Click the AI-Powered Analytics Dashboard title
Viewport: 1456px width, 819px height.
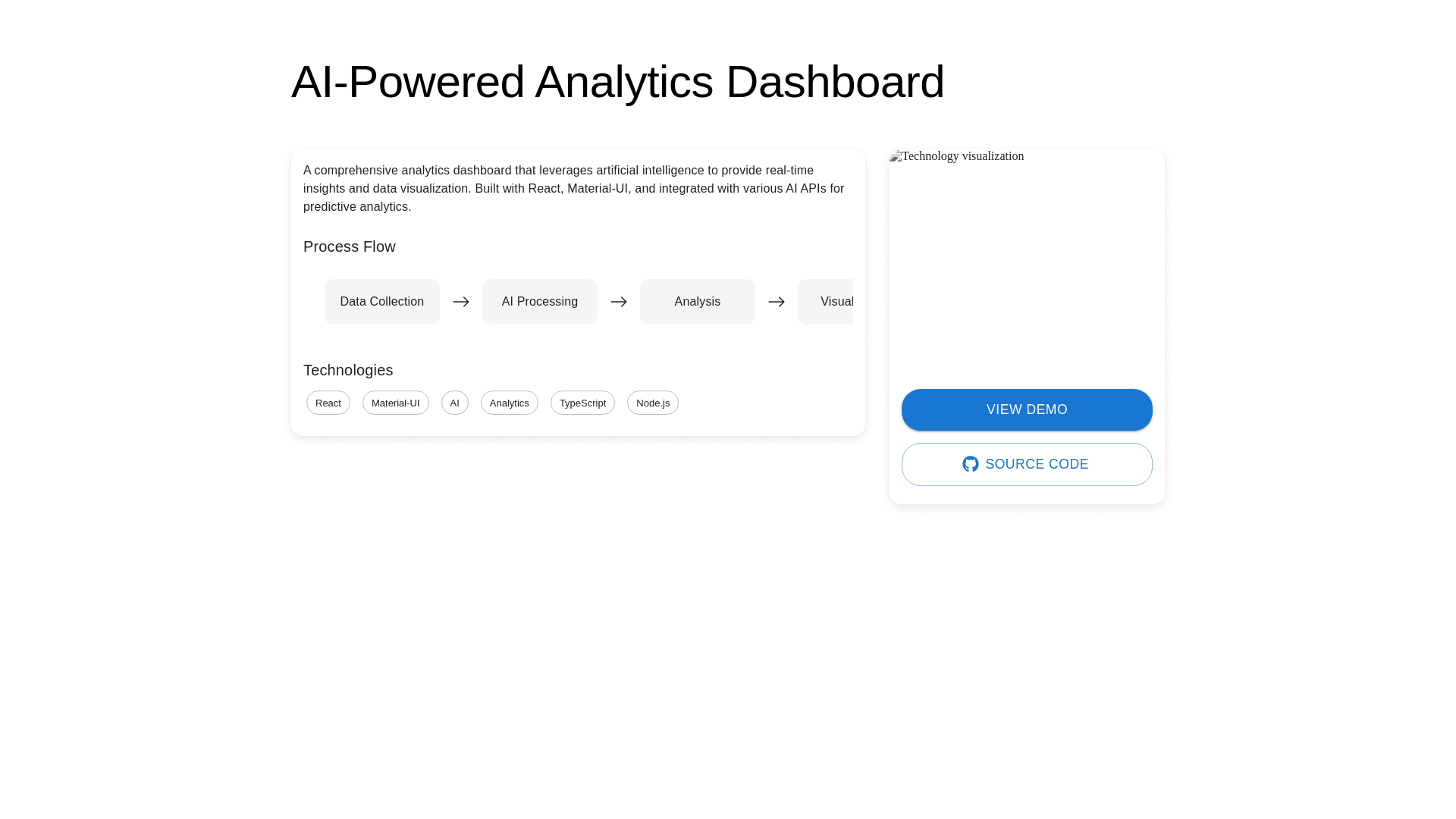(x=617, y=82)
